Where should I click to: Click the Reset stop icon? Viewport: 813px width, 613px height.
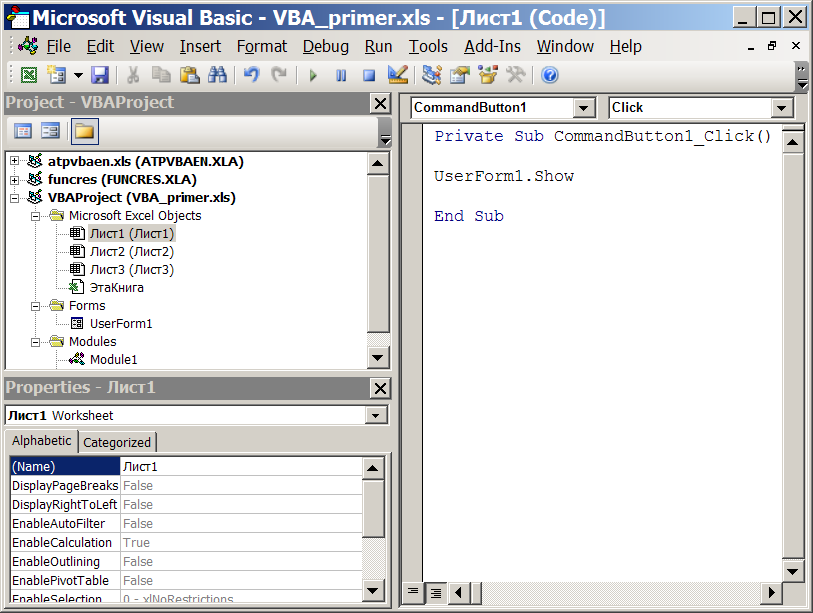[x=369, y=76]
